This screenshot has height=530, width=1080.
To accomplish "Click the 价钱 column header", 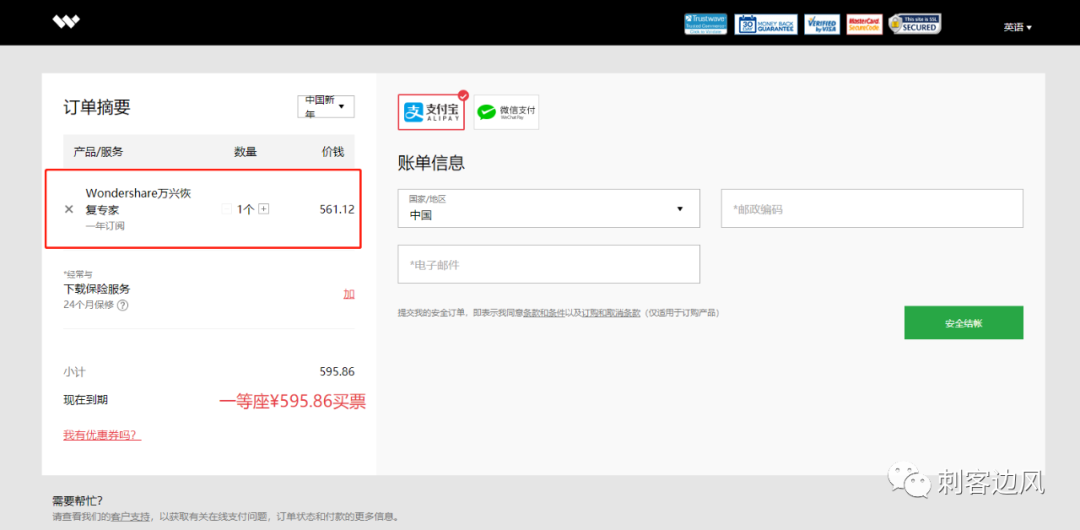I will point(333,152).
